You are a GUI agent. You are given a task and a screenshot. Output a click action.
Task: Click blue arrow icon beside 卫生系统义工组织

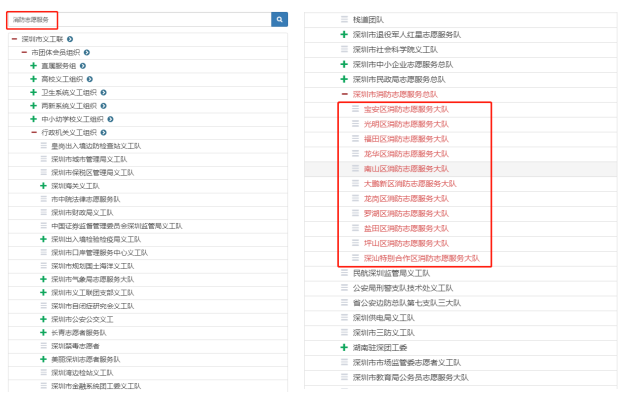click(102, 92)
